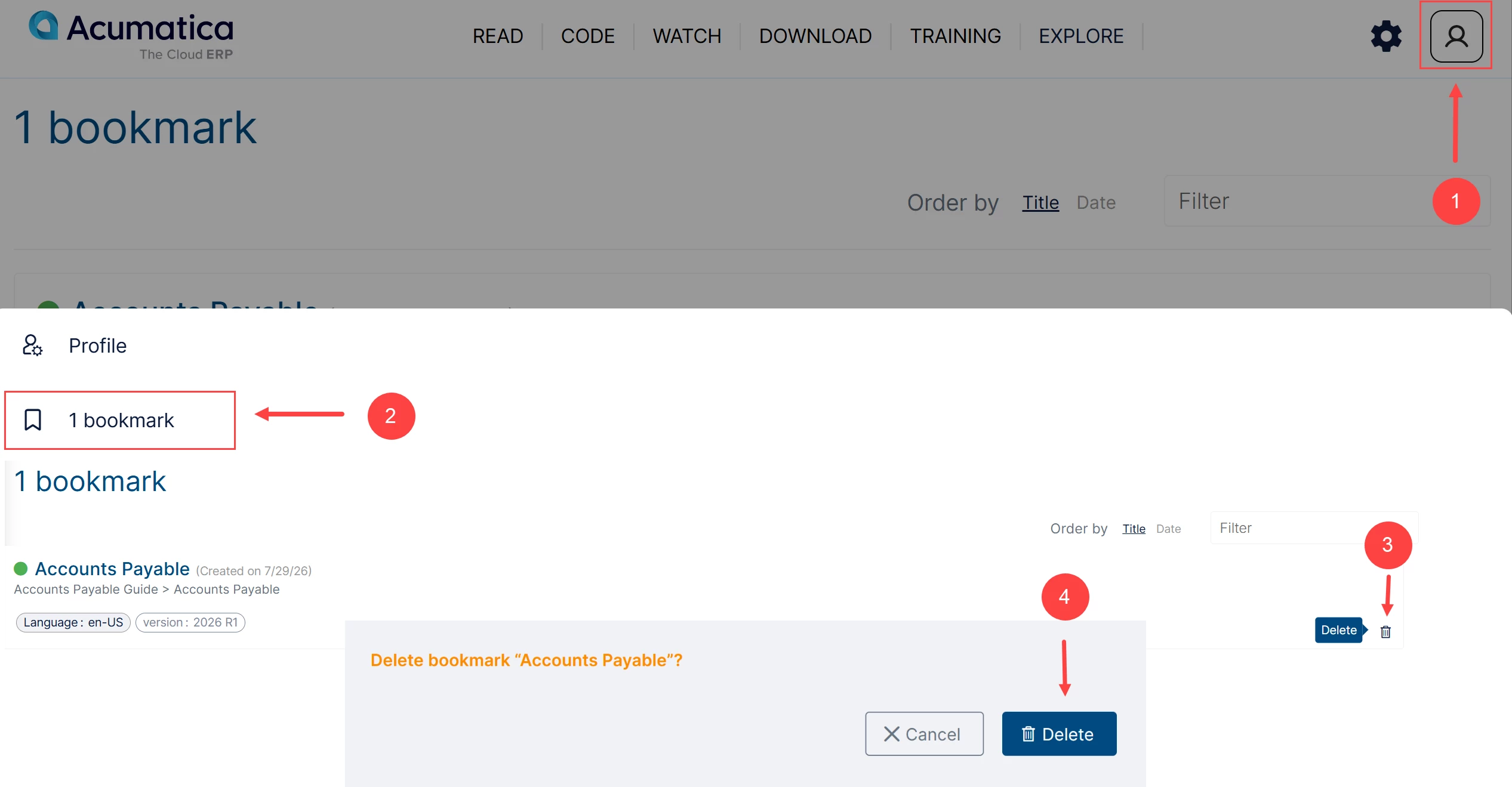Cancel the bookmark deletion
This screenshot has width=1512, height=787.
tap(924, 734)
